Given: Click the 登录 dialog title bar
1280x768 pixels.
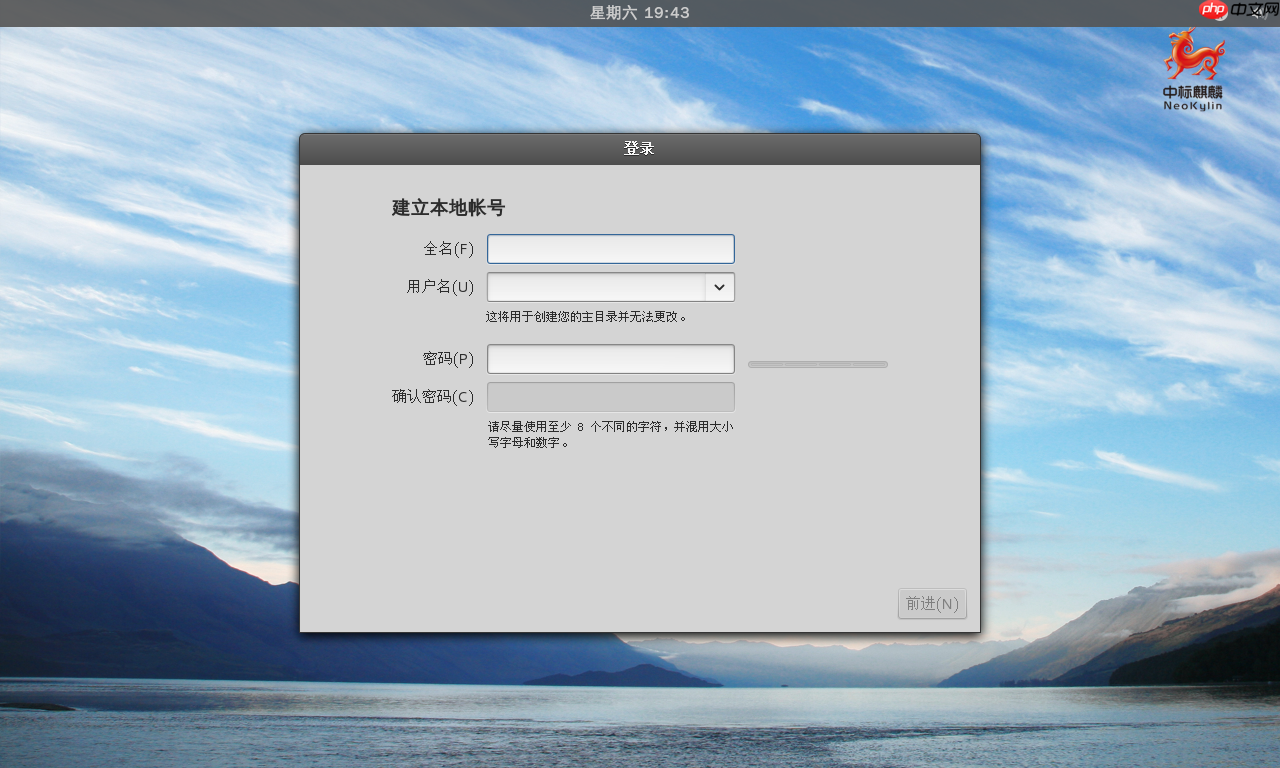Looking at the screenshot, I should [639, 148].
